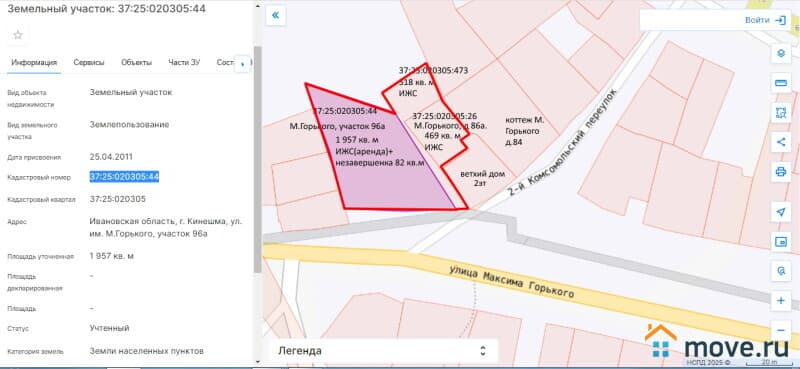Open the Объекты tab

click(x=136, y=63)
